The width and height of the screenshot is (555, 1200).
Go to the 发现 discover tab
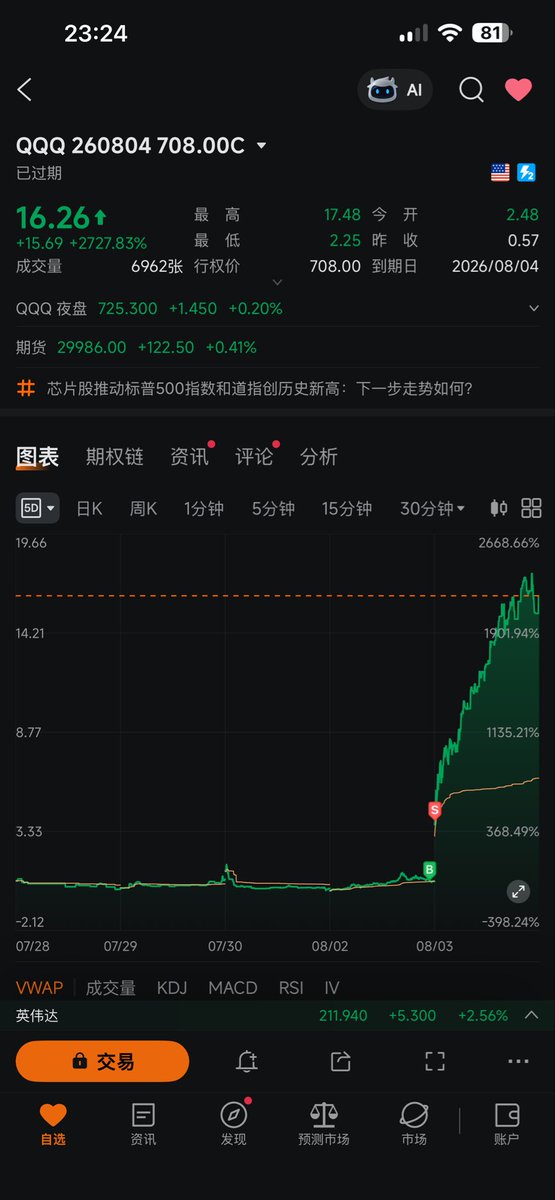tap(234, 1124)
